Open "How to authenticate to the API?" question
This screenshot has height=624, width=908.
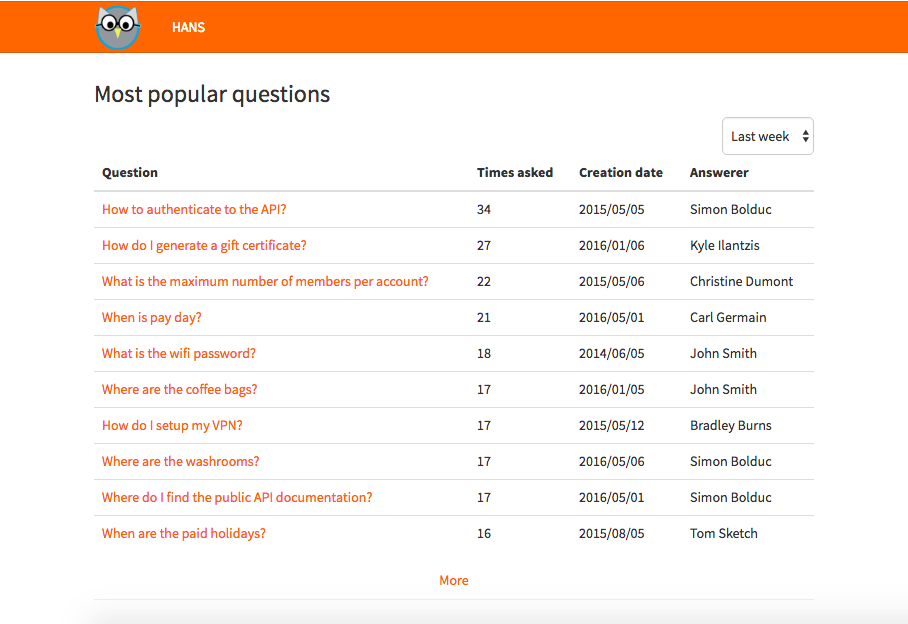point(194,209)
